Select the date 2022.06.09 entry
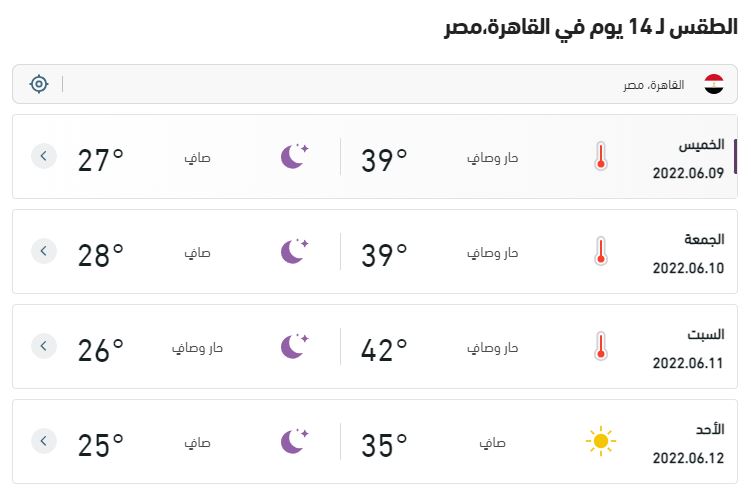 (688, 173)
